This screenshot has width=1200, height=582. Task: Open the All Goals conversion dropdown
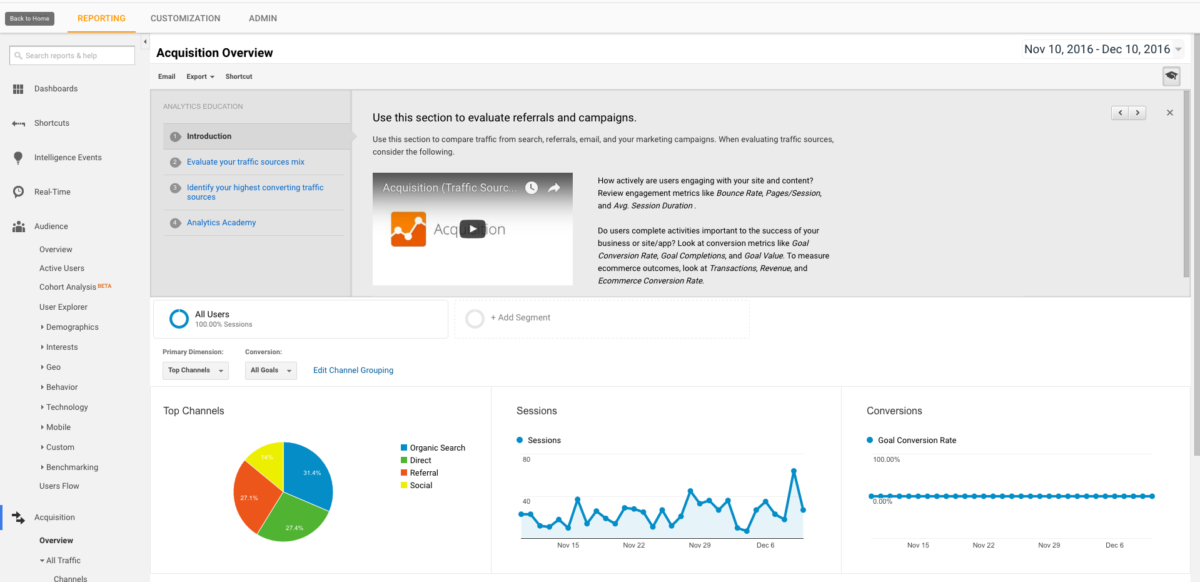(x=270, y=371)
